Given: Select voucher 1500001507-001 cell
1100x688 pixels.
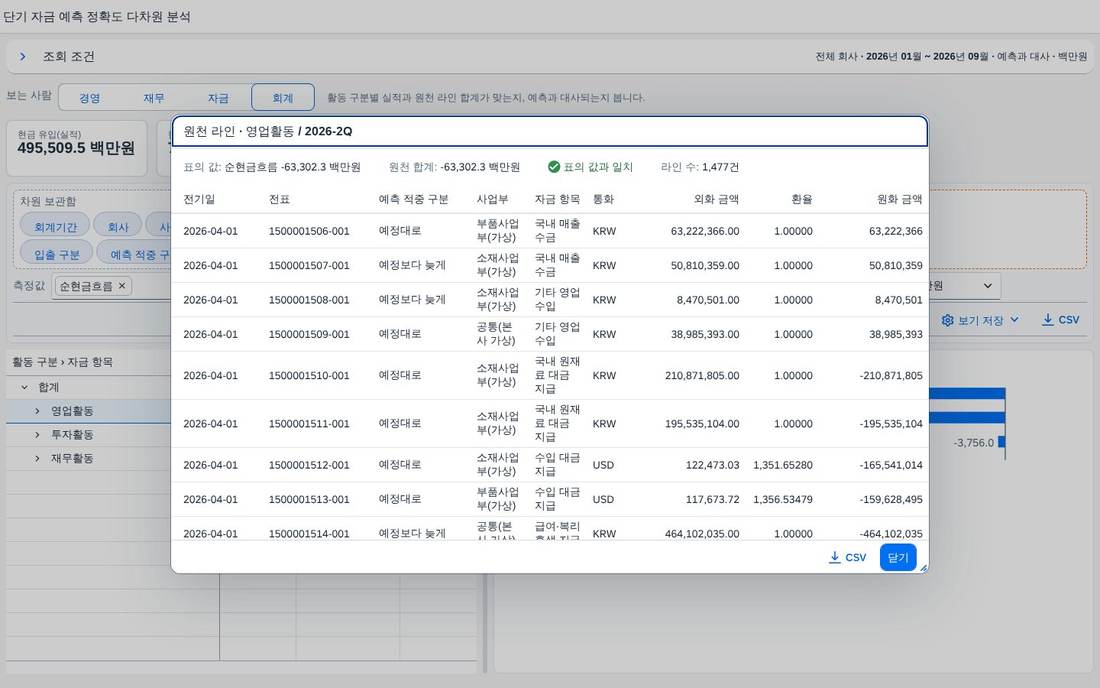Looking at the screenshot, I should (309, 265).
